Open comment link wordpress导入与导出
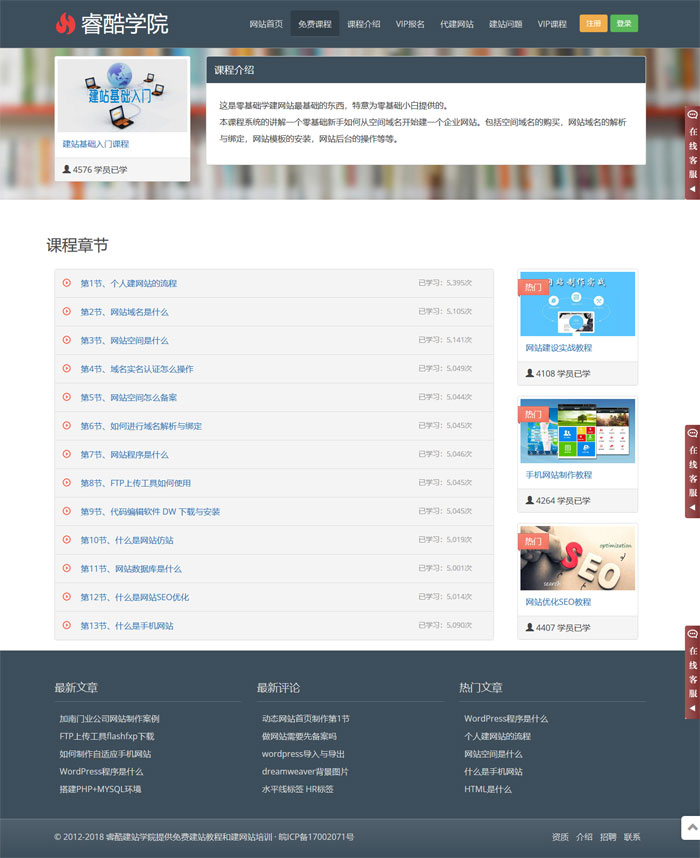700x858 pixels. [303, 753]
